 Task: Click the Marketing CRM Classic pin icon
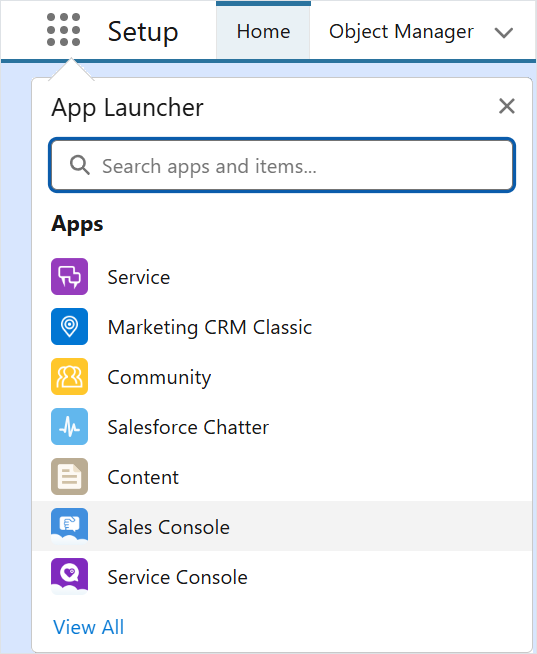69,327
